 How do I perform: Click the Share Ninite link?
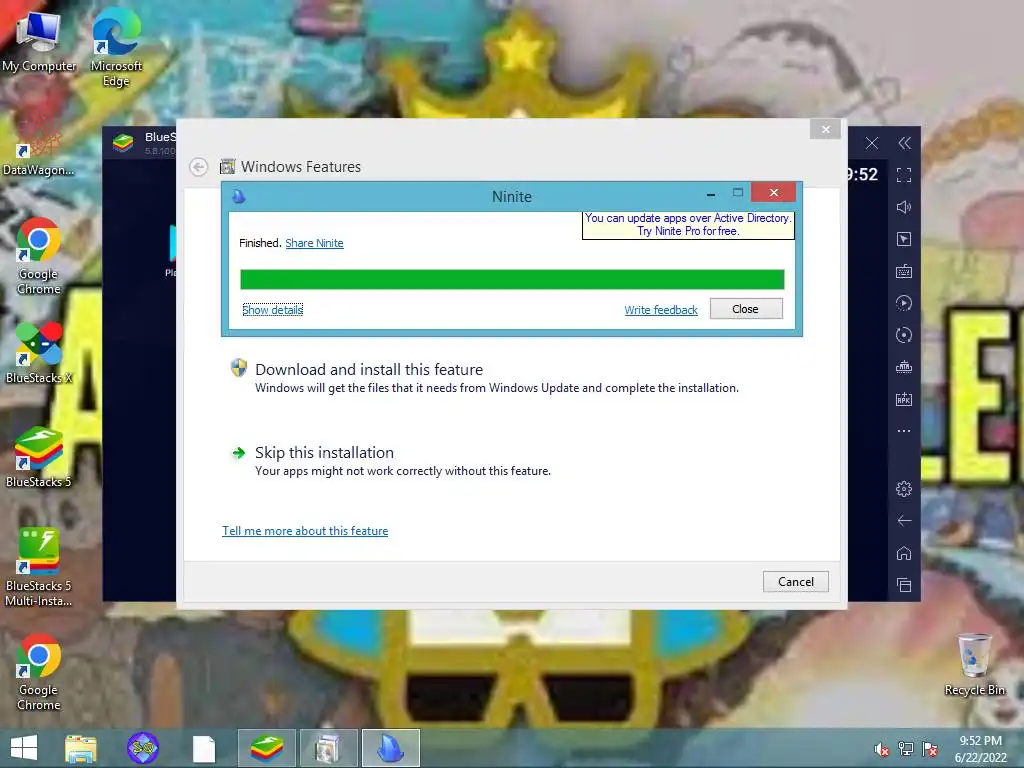point(314,243)
